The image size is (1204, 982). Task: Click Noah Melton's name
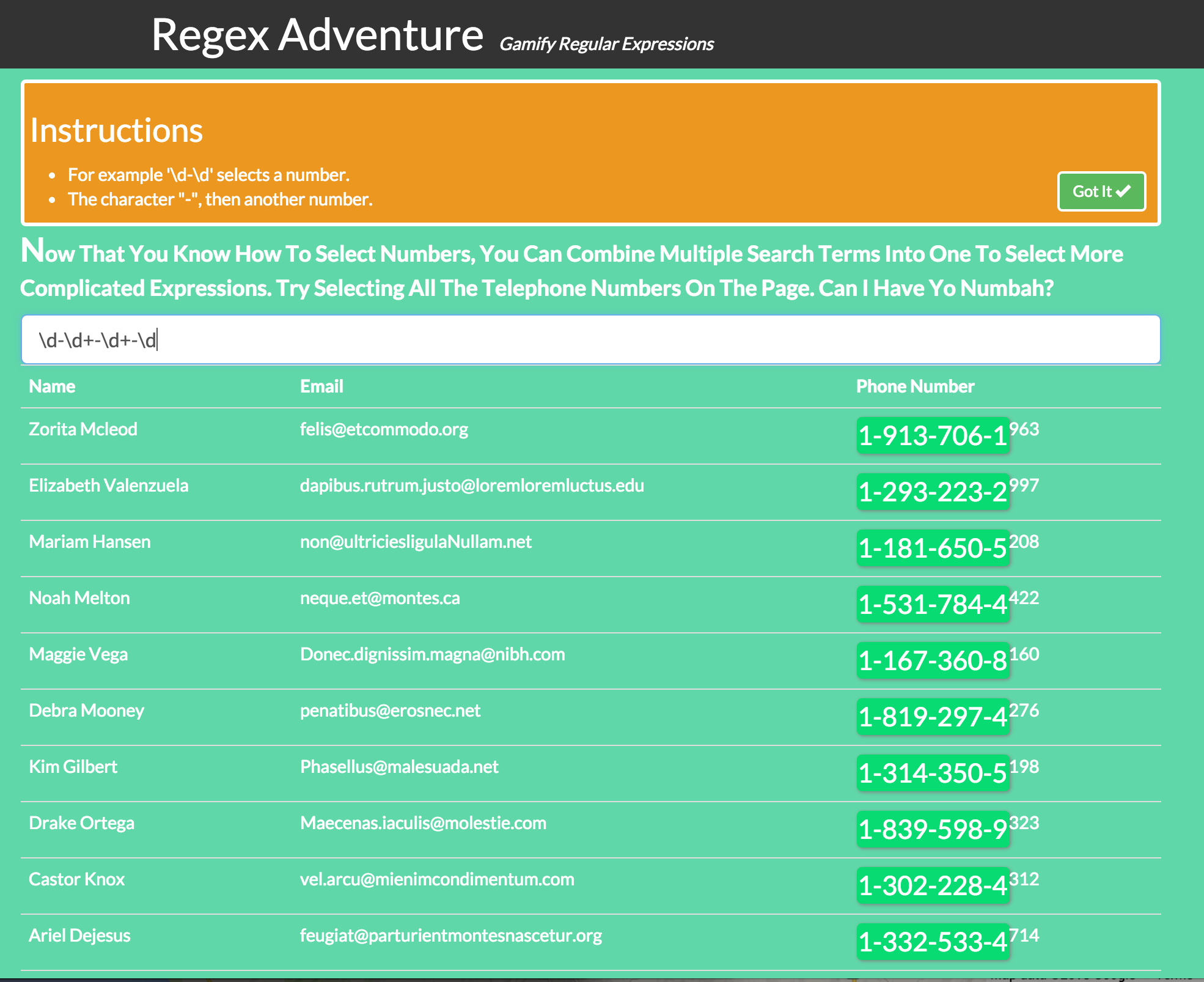pyautogui.click(x=79, y=598)
